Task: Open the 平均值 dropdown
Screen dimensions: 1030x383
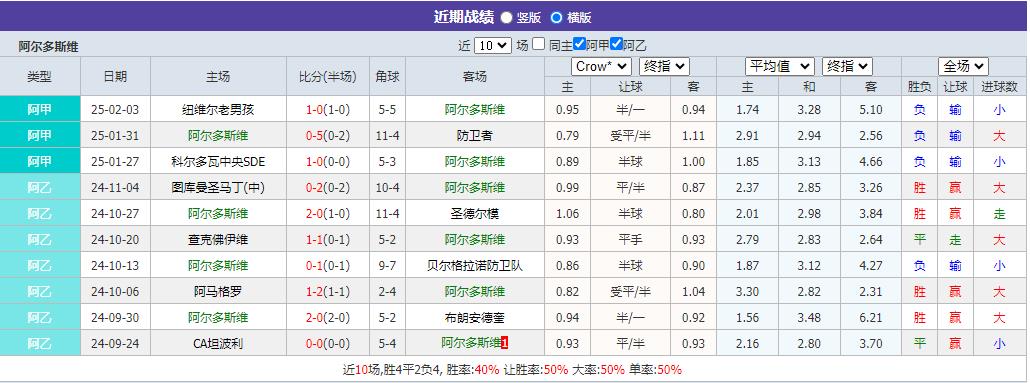Action: (780, 66)
